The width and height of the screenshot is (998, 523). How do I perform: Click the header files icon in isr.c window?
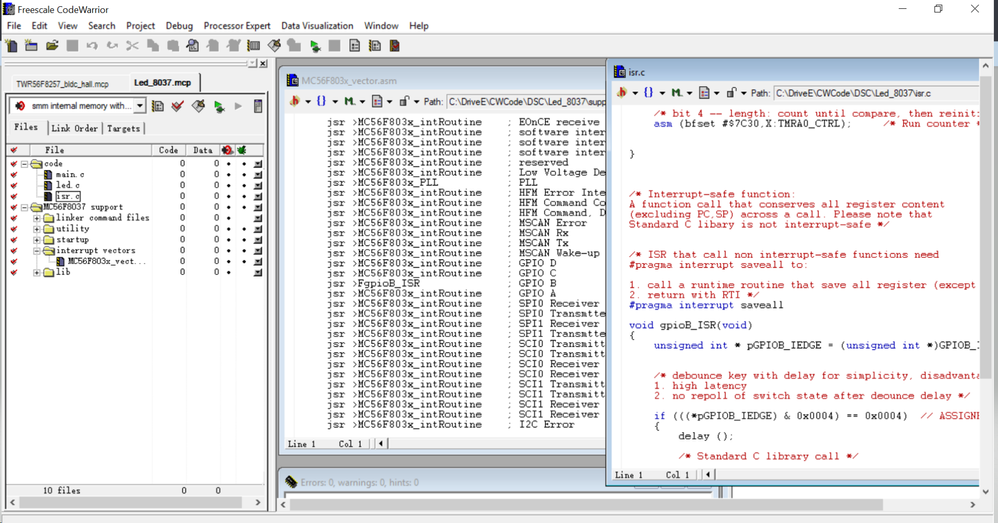pos(622,92)
